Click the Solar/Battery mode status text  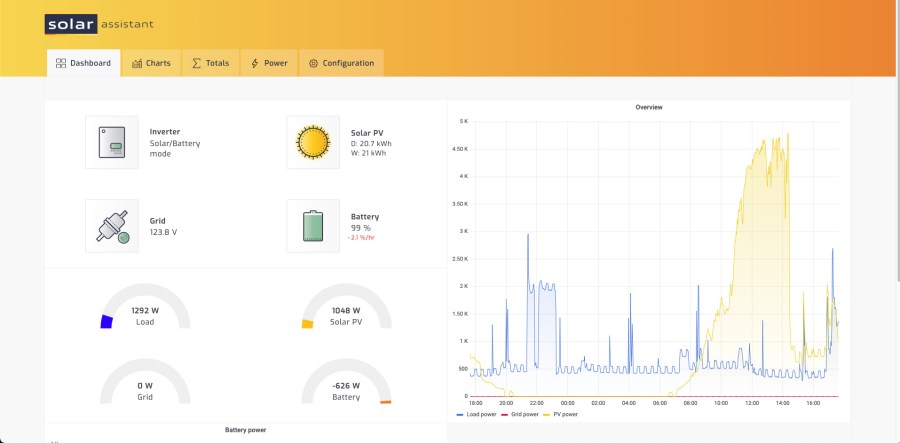click(175, 149)
